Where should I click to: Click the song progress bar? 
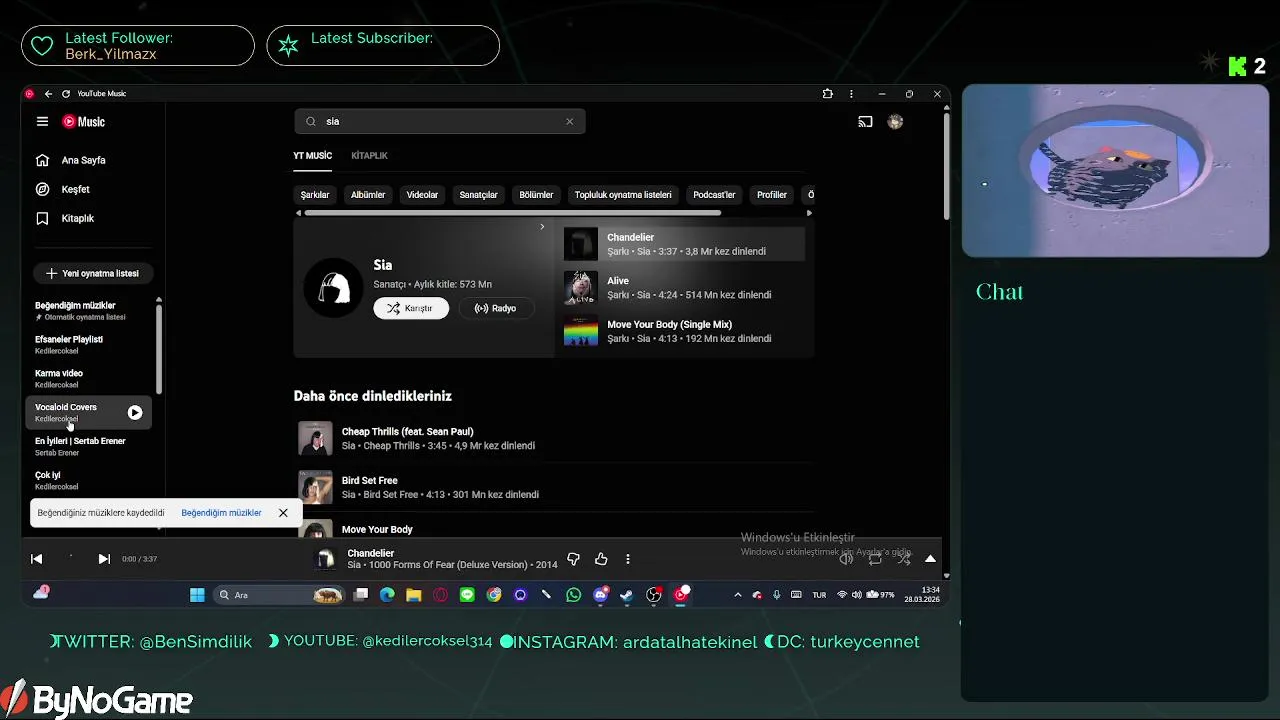(x=483, y=539)
